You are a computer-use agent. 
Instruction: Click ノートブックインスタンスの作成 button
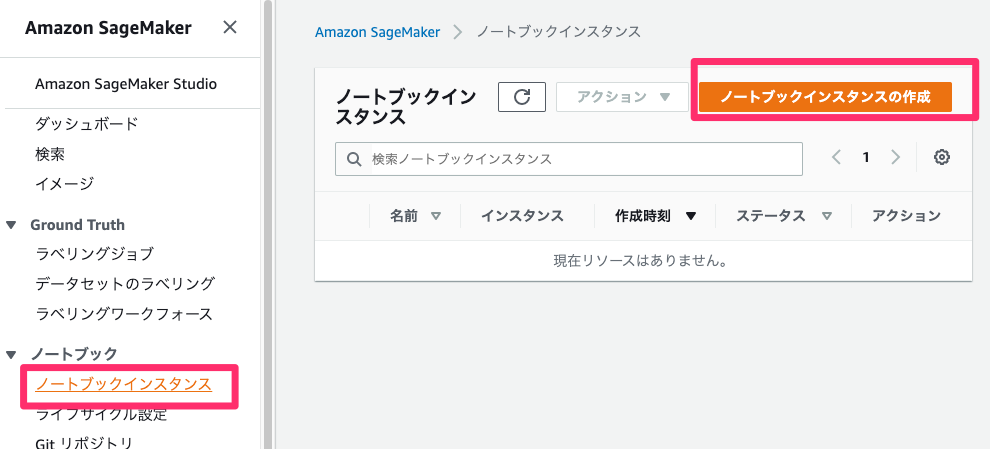pyautogui.click(x=825, y=97)
